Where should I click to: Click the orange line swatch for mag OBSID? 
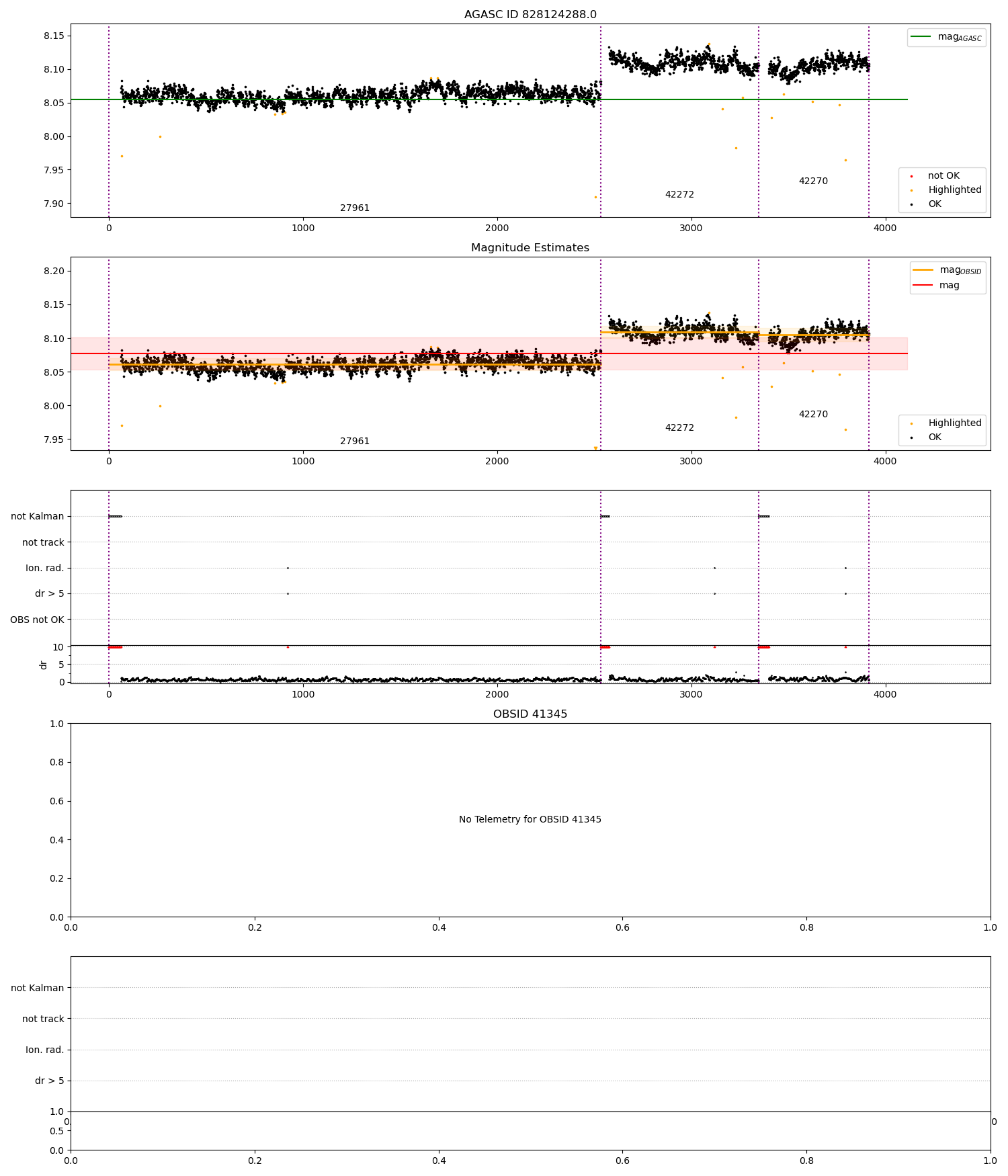923,270
